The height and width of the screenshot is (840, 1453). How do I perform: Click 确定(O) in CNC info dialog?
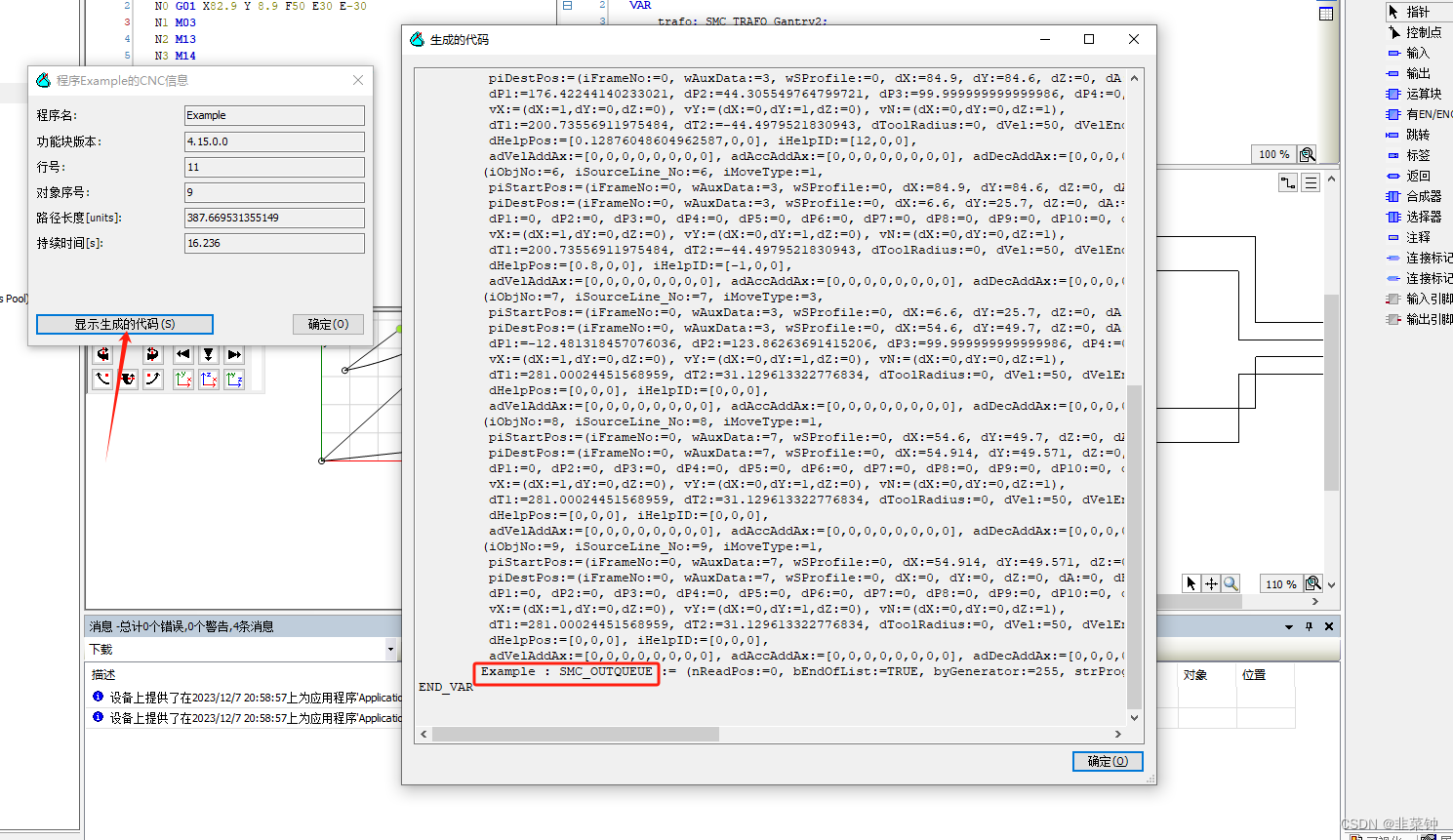(x=328, y=324)
